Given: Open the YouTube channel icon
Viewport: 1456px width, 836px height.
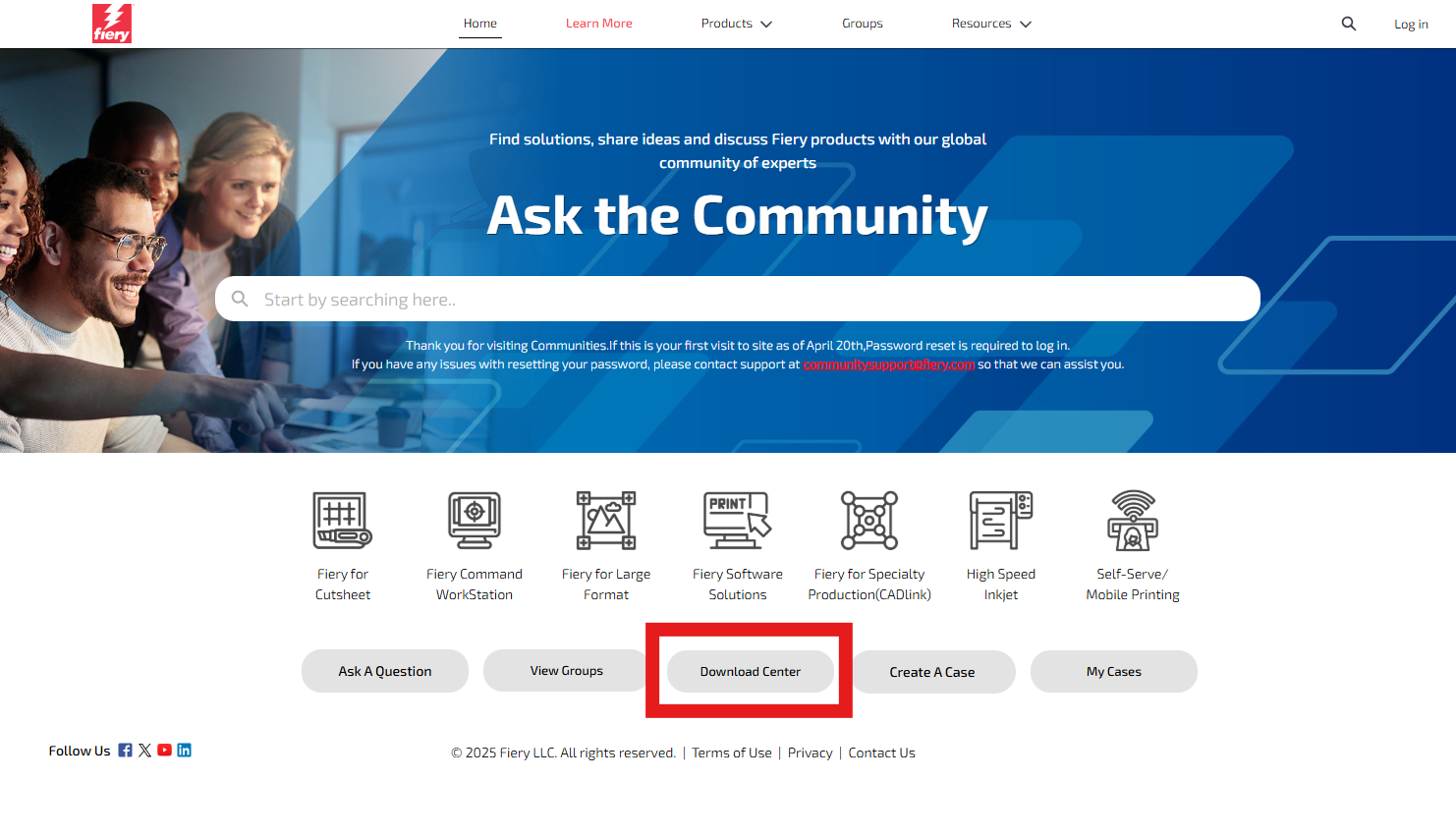Looking at the screenshot, I should [x=164, y=750].
